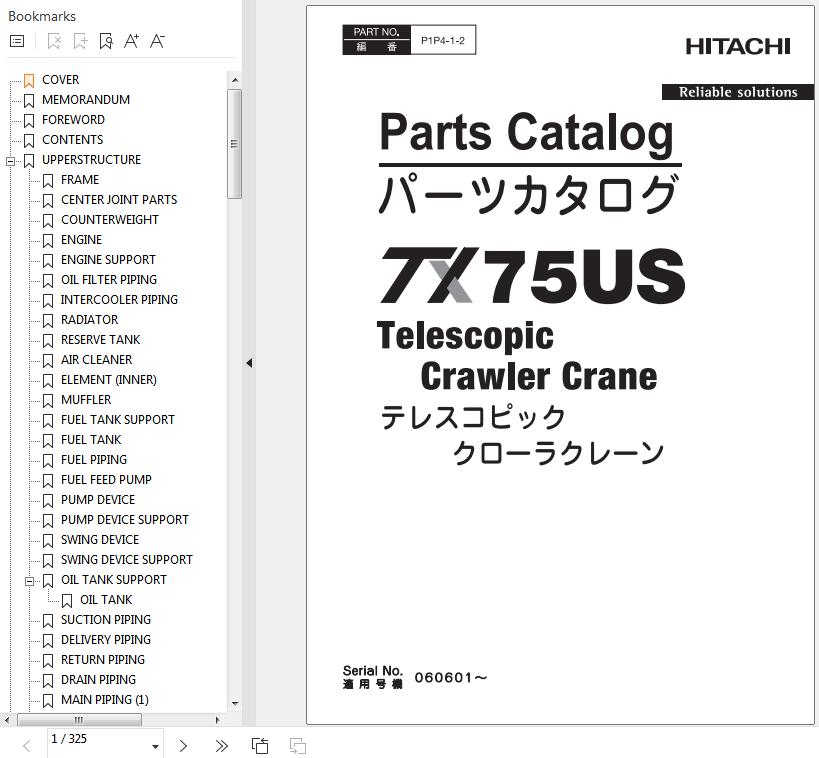819x758 pixels.
Task: Open PUMP DEVICE SUPPORT bookmark
Action: (x=125, y=520)
